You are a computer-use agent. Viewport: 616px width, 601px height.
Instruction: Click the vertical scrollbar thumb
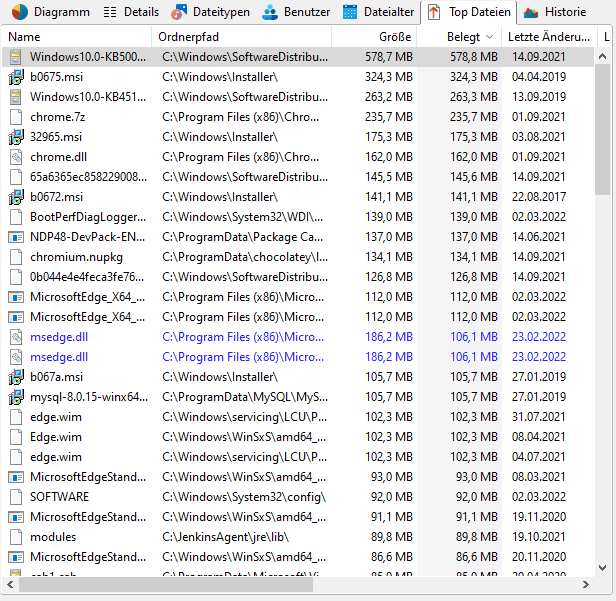tap(602, 130)
